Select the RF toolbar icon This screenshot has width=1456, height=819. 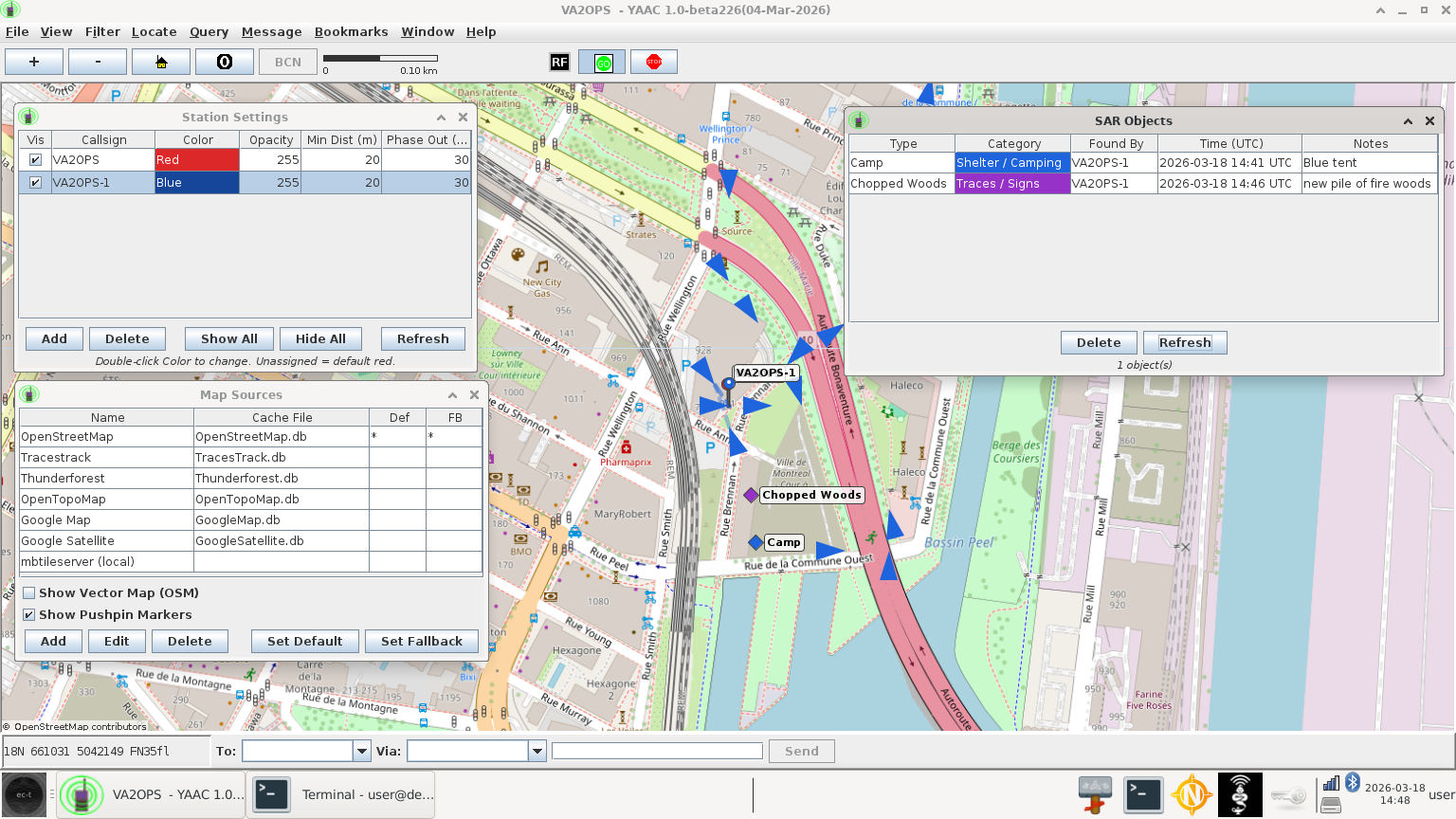559,62
